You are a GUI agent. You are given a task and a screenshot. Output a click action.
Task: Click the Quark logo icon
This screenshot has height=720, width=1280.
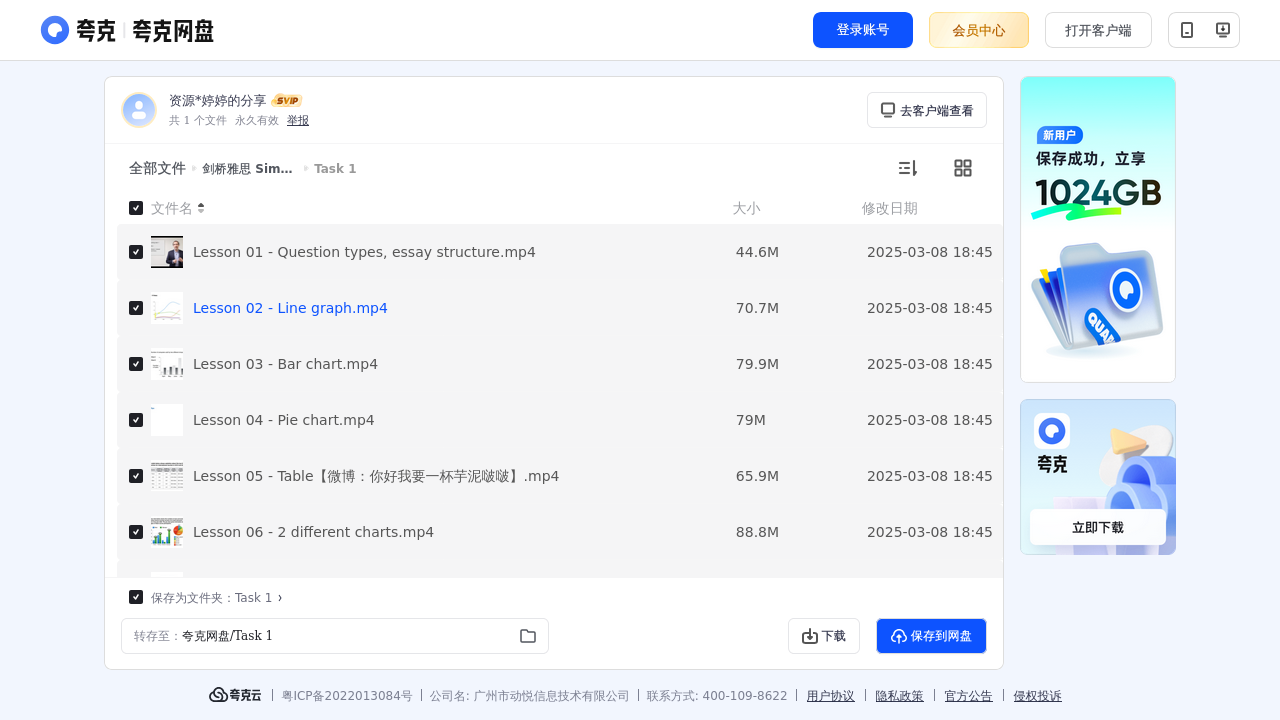[x=55, y=30]
